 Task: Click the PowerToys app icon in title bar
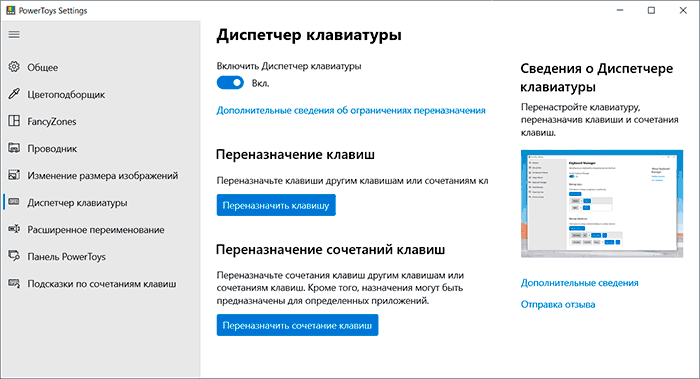point(10,10)
